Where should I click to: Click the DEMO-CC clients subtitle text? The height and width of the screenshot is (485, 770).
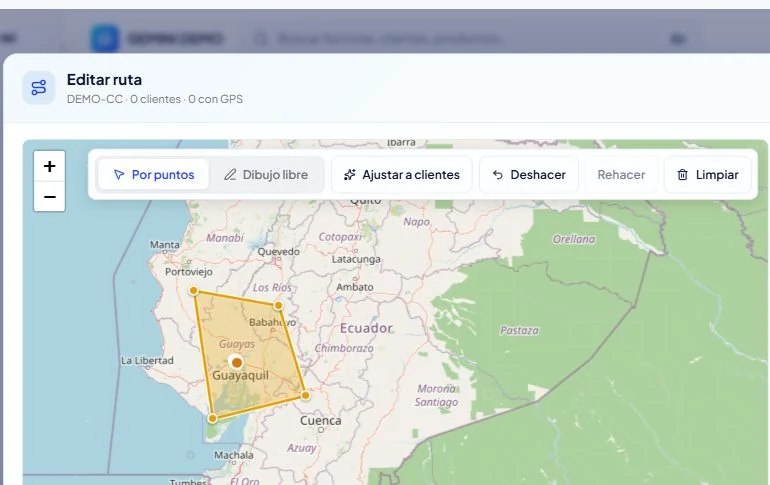click(x=155, y=99)
